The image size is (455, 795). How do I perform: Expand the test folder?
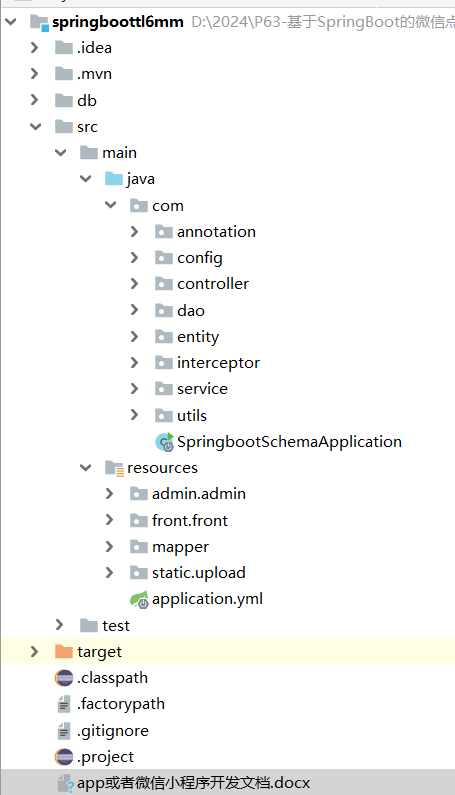click(59, 625)
